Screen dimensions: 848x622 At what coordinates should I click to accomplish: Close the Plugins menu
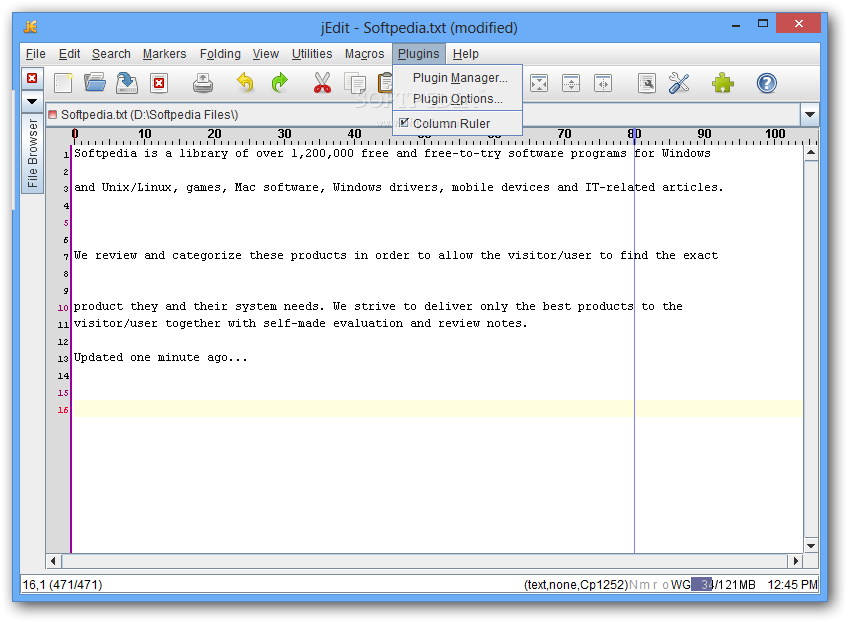click(x=419, y=54)
